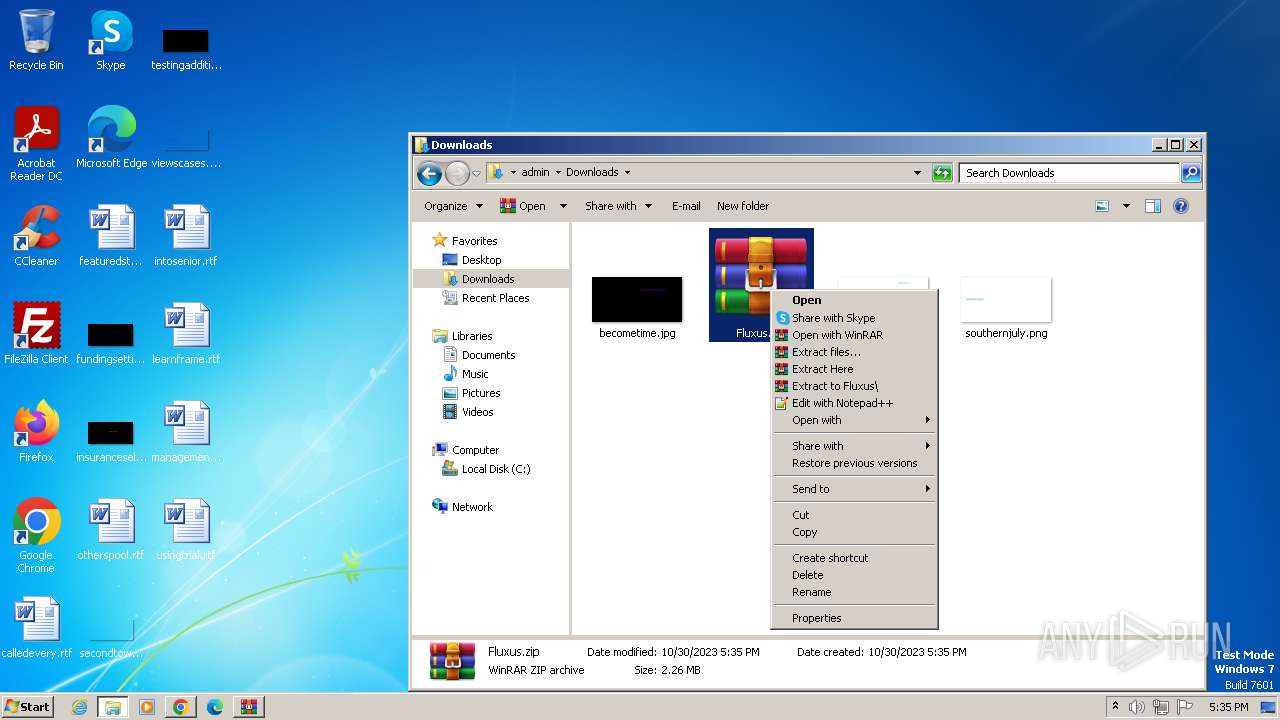Select Extract Here option
Screen dimensions: 1280x720
coord(854,369)
